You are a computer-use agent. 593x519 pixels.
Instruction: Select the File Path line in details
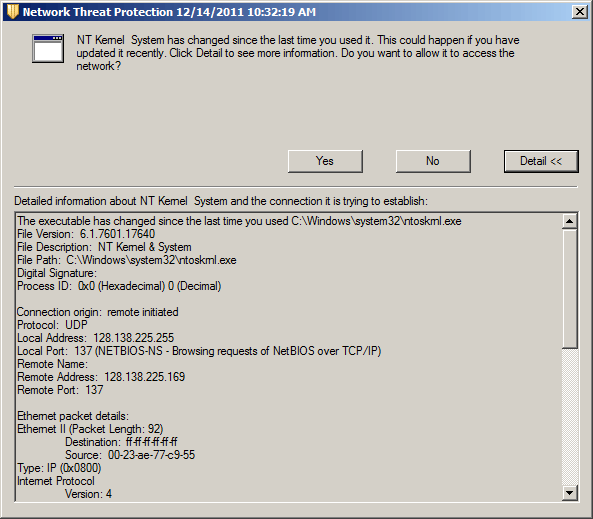[x=127, y=260]
